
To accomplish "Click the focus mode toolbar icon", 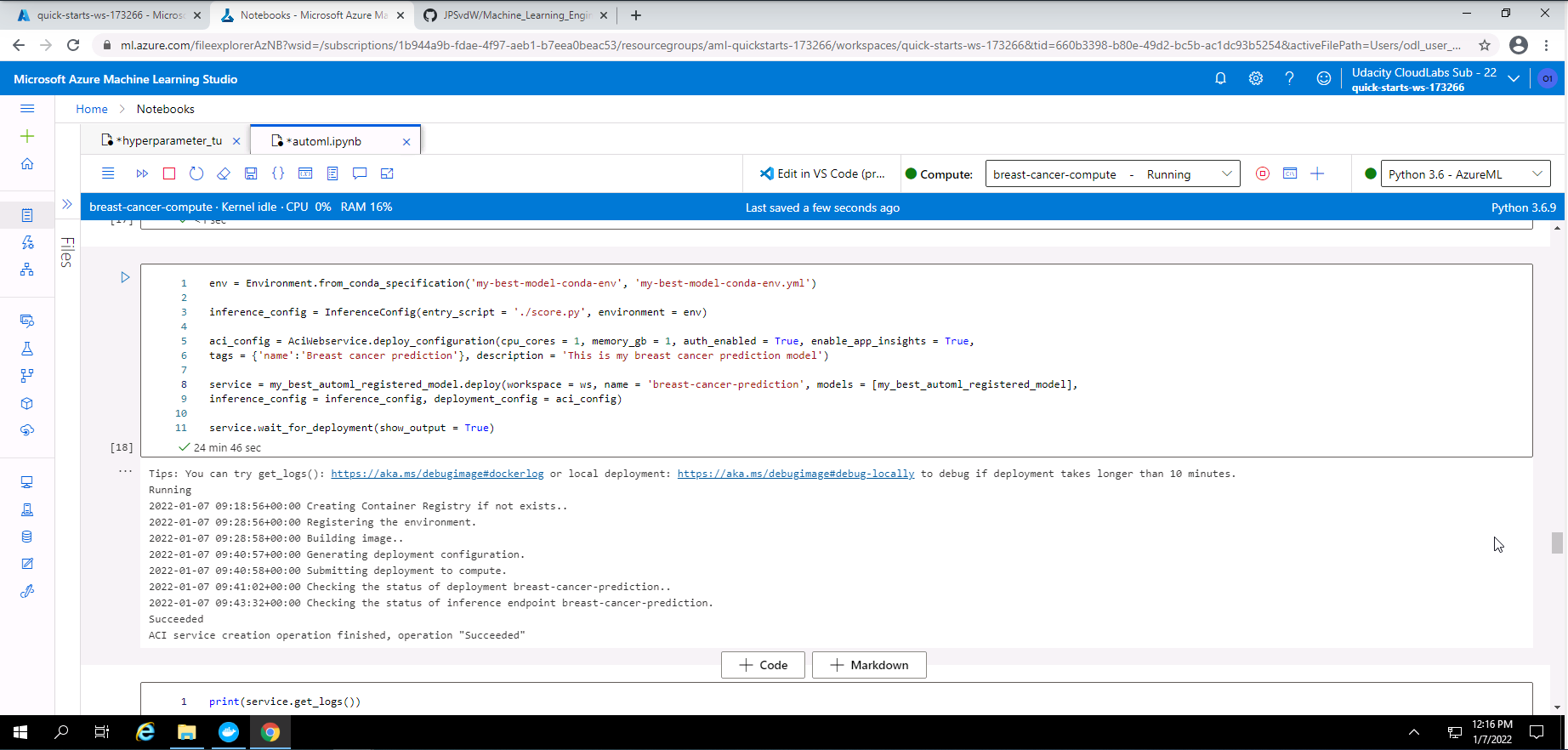I will 387,173.
